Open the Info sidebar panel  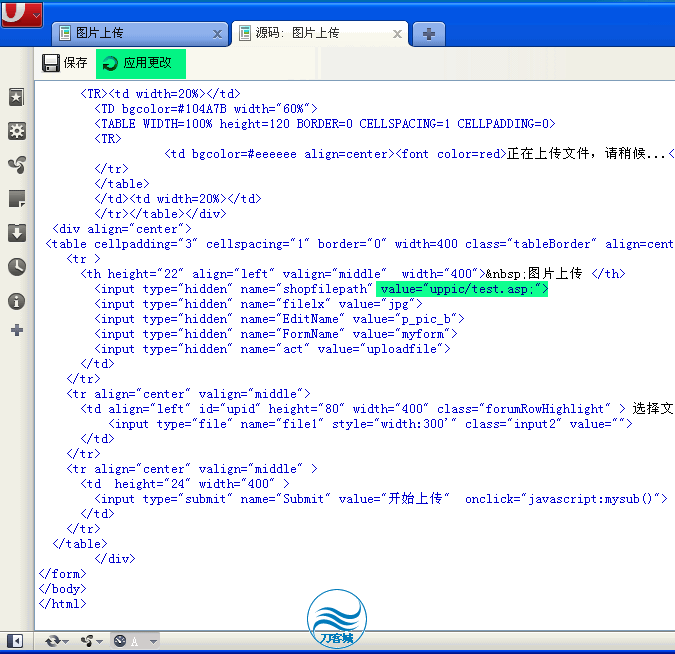tap(17, 301)
